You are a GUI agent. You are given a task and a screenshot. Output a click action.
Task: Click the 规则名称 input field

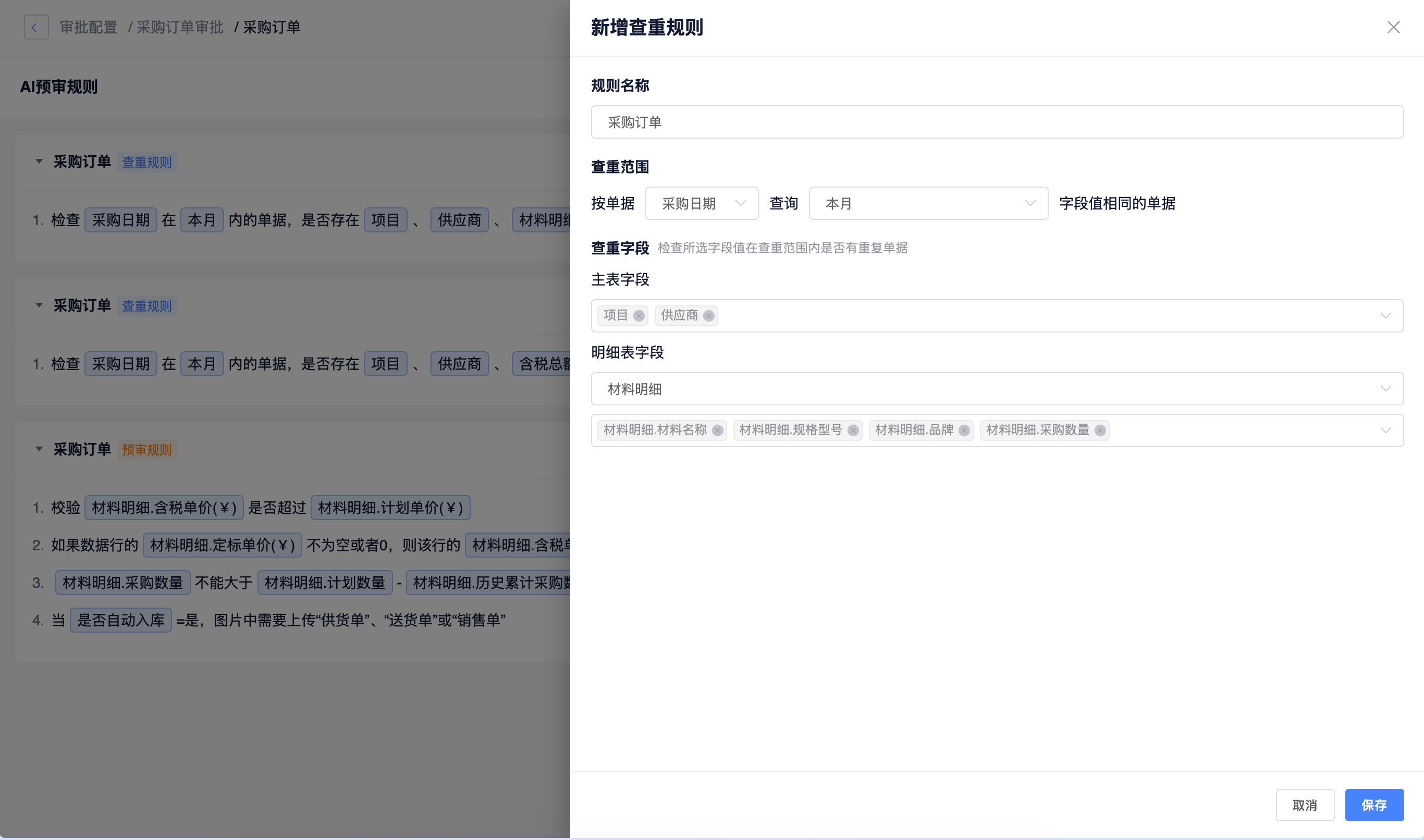997,122
